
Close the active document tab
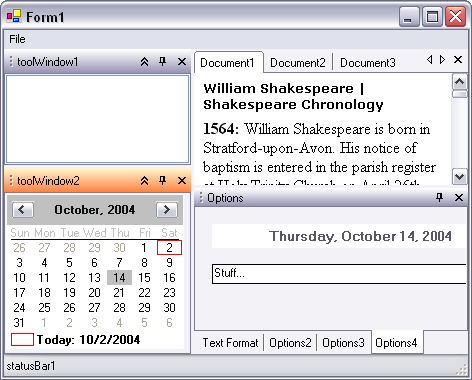(458, 60)
